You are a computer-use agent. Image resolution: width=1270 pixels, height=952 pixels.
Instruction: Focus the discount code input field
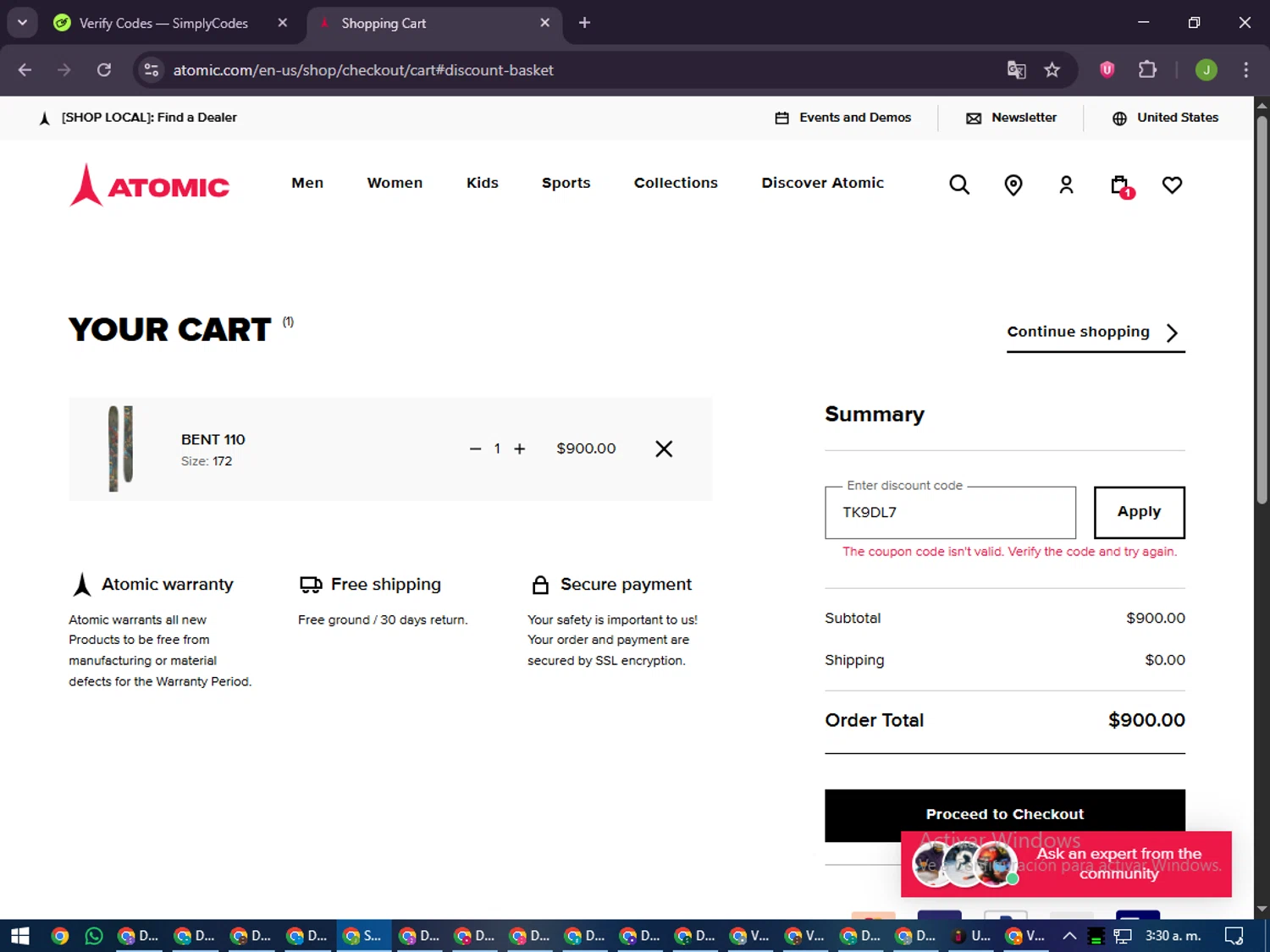coord(950,513)
